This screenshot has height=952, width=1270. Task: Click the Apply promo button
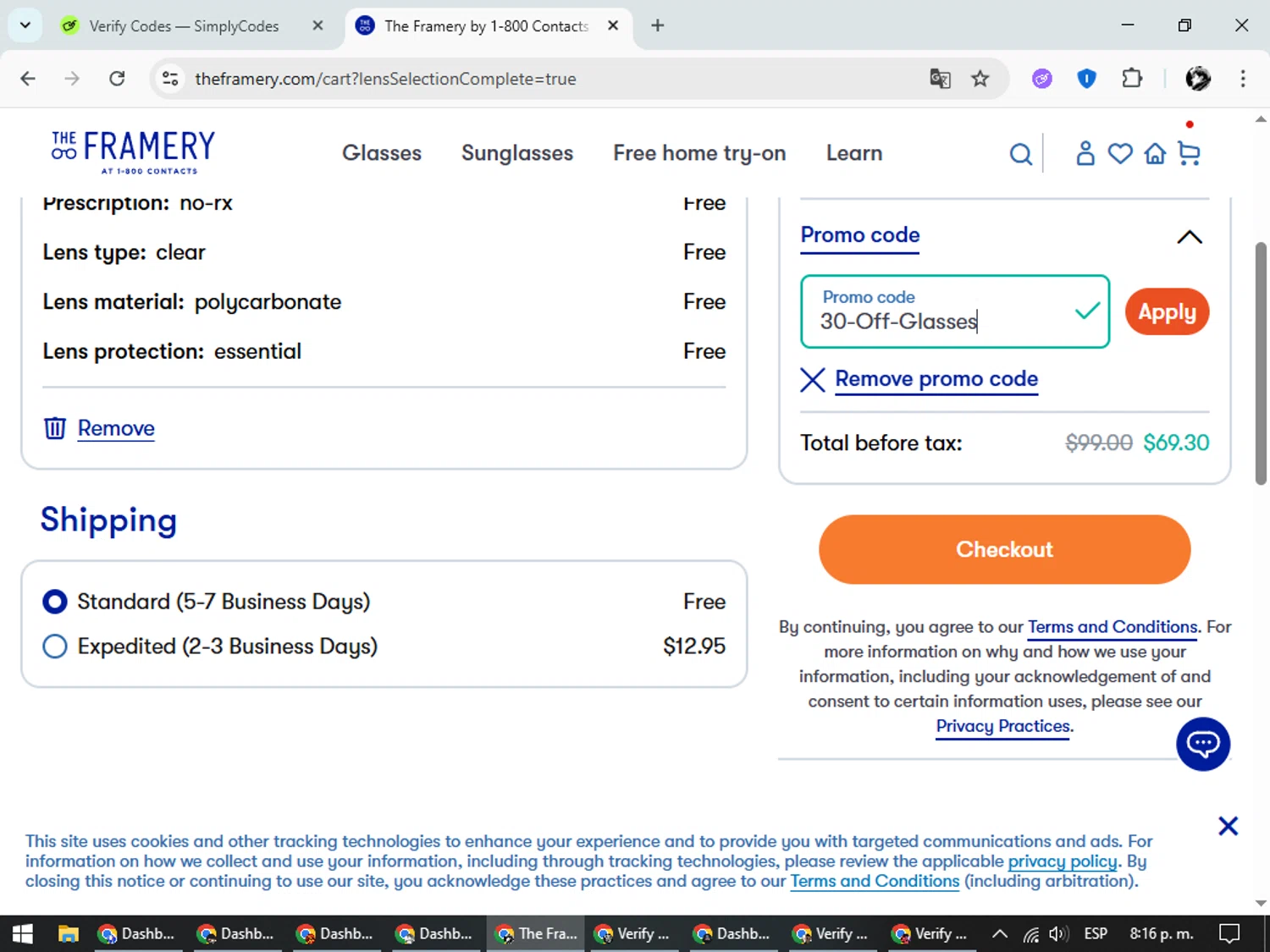(x=1167, y=311)
